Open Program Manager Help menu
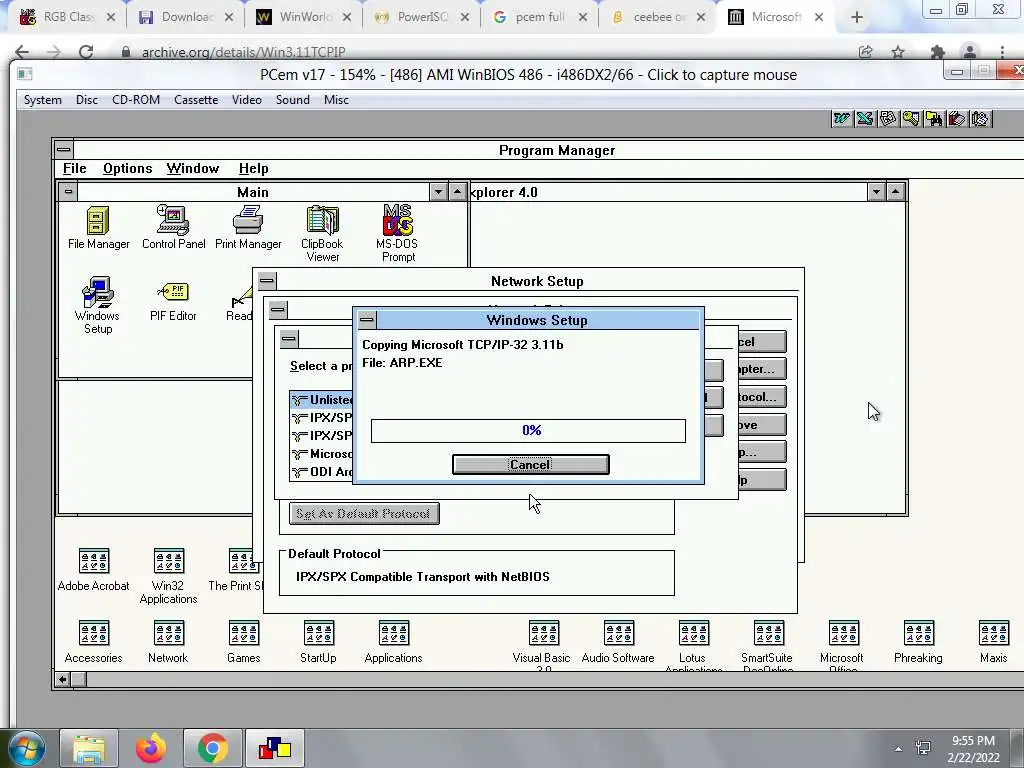Image resolution: width=1024 pixels, height=768 pixels. tap(253, 168)
